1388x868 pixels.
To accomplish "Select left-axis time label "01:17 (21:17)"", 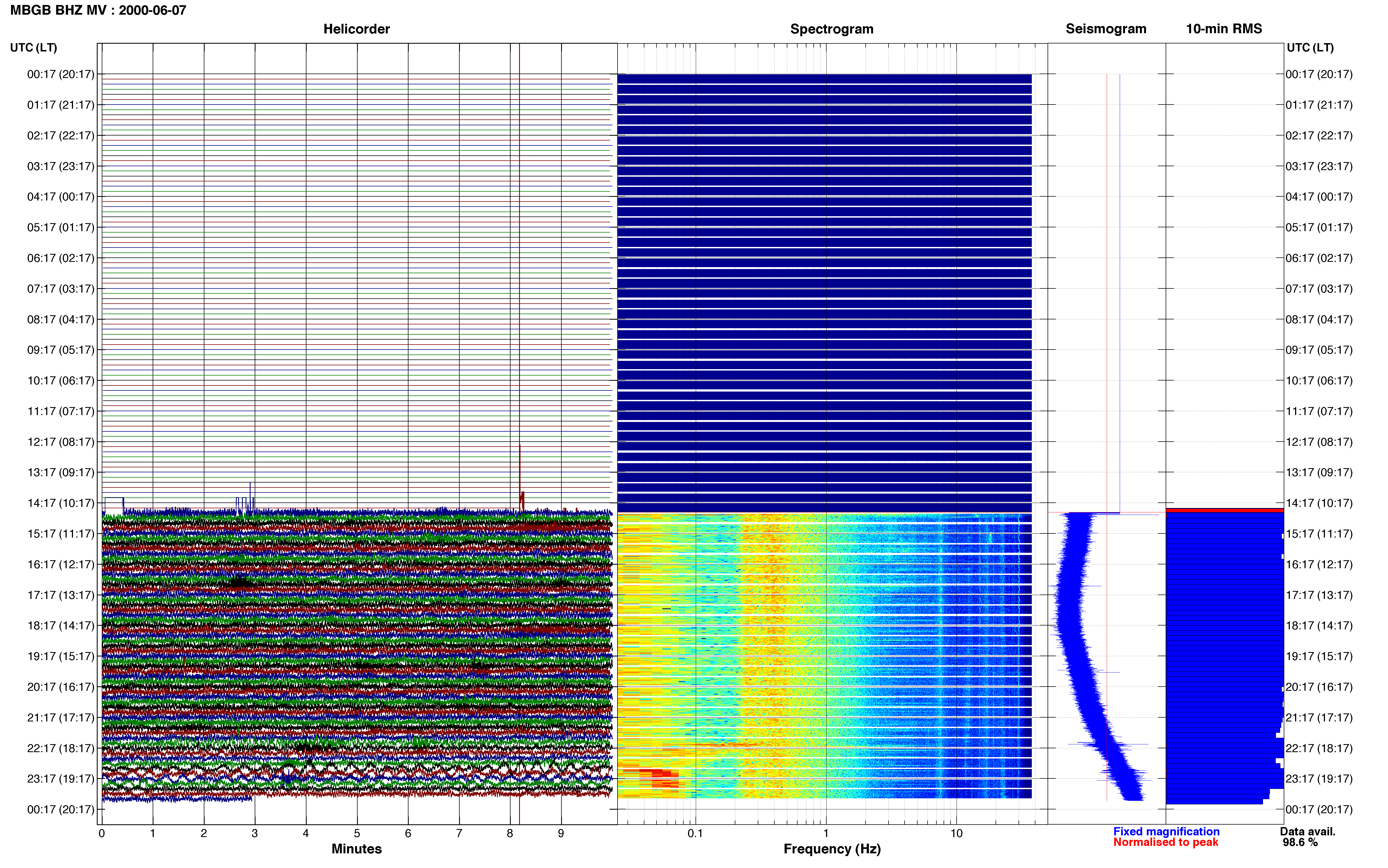I will click(61, 105).
